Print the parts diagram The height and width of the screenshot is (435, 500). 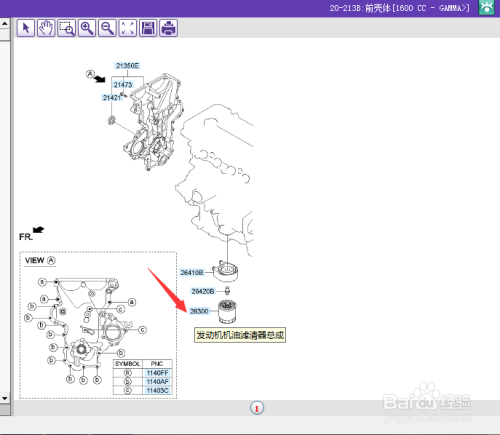[168, 28]
